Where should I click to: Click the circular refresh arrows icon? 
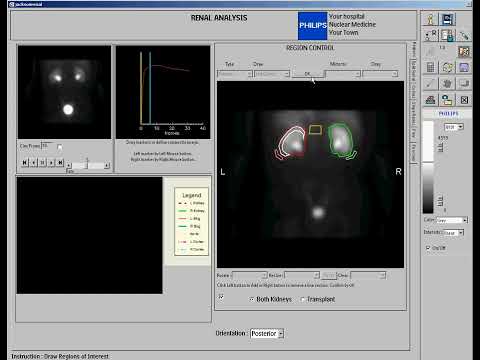pyautogui.click(x=447, y=68)
